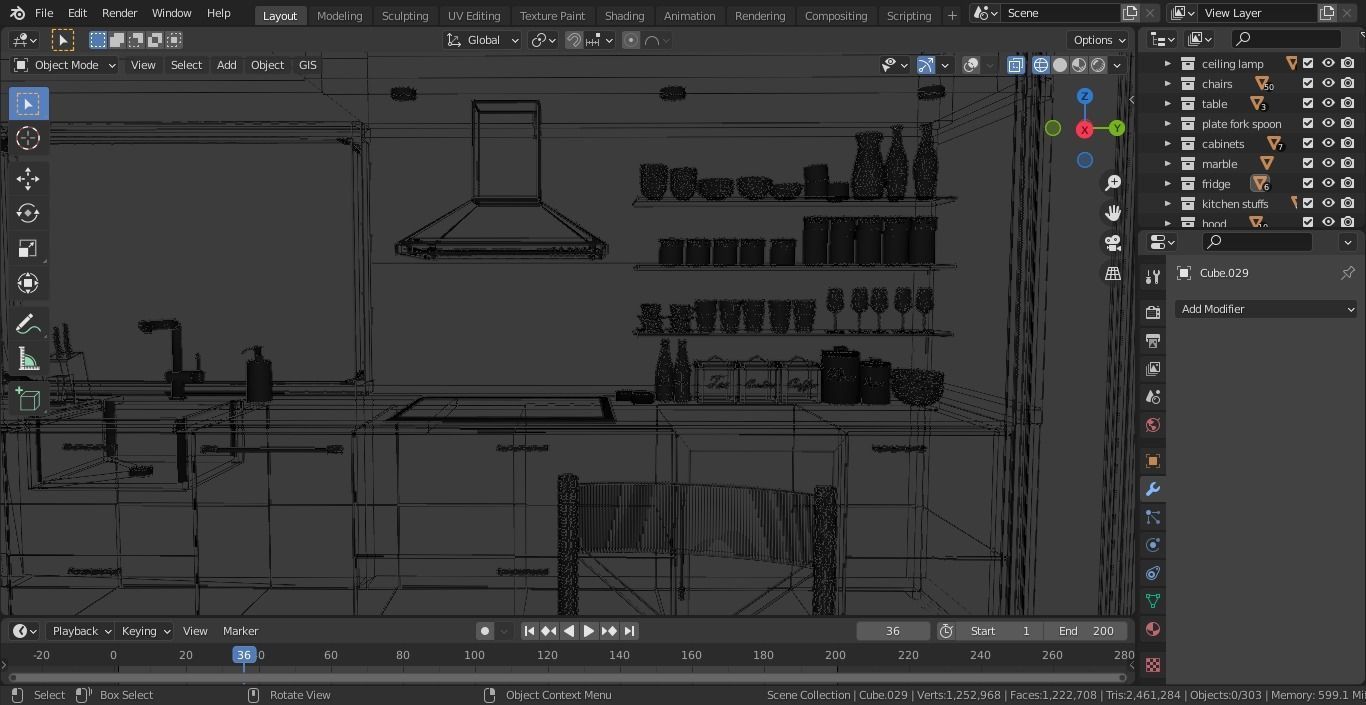Open the File menu
1366x705 pixels.
(x=44, y=13)
